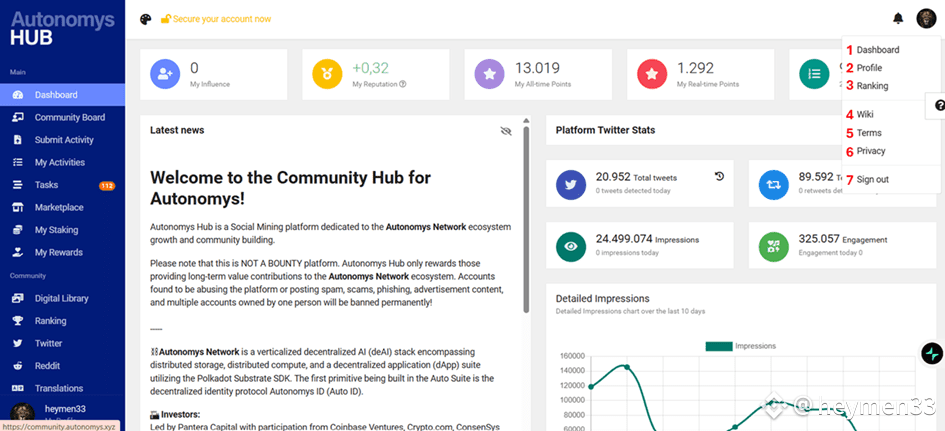The image size is (945, 431).
Task: Select Profile in the user dropdown
Action: tap(869, 68)
